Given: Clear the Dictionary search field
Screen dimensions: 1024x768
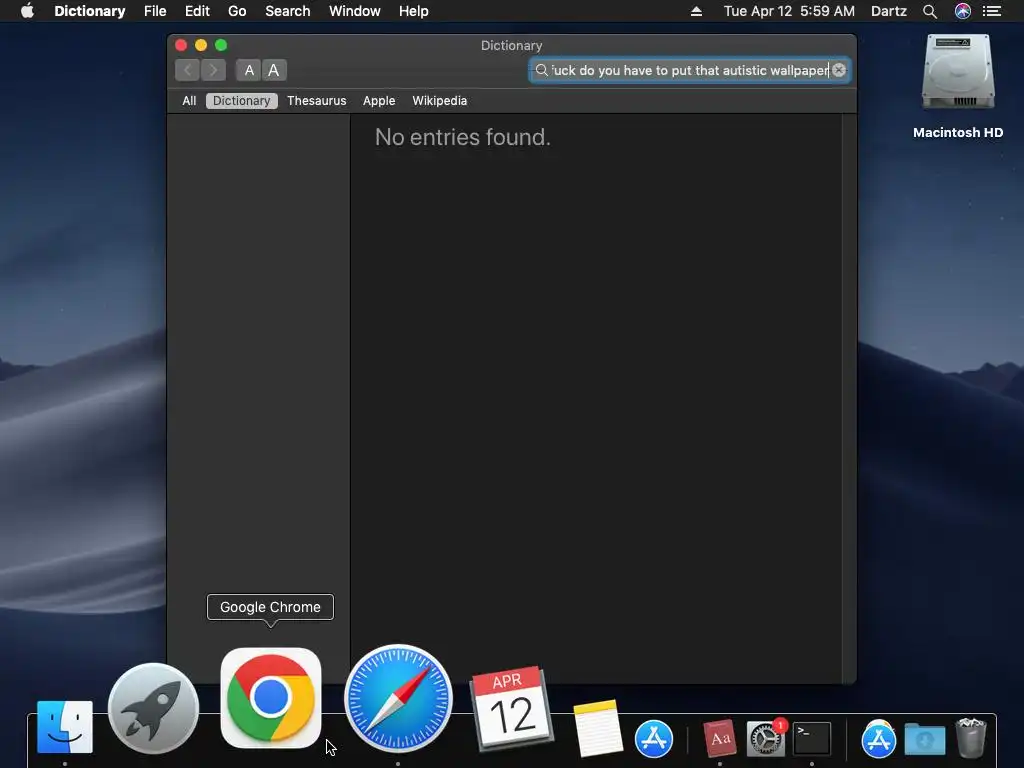Looking at the screenshot, I should [x=839, y=70].
